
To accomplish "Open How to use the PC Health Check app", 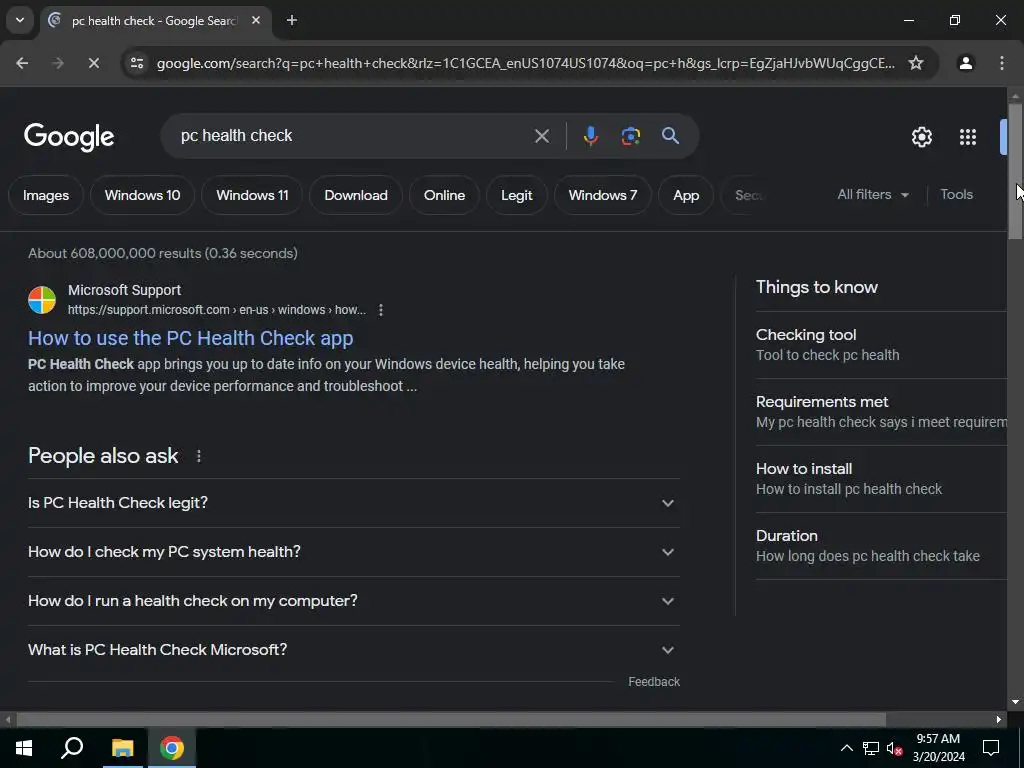I will (x=191, y=338).
